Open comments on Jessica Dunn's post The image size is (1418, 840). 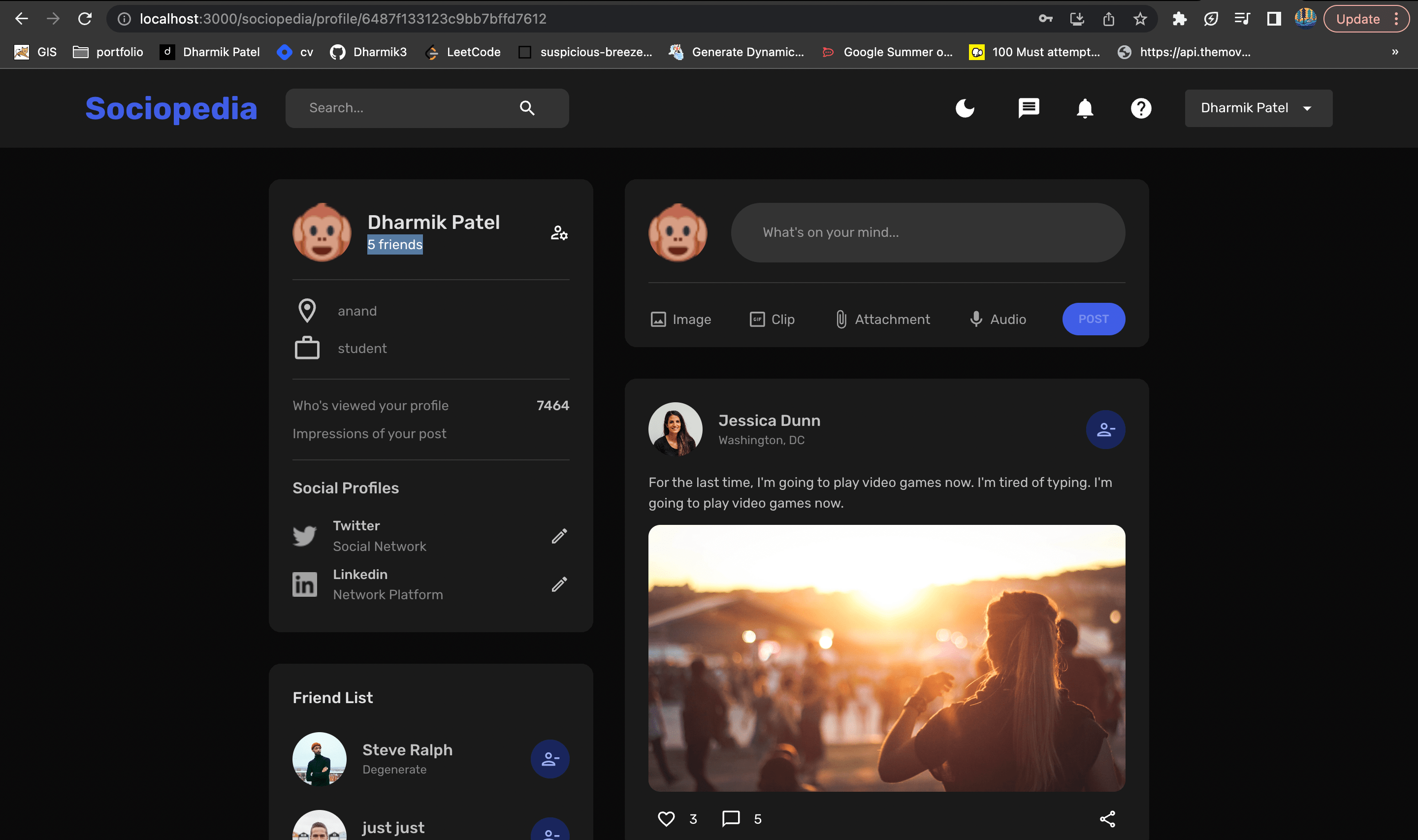(731, 818)
